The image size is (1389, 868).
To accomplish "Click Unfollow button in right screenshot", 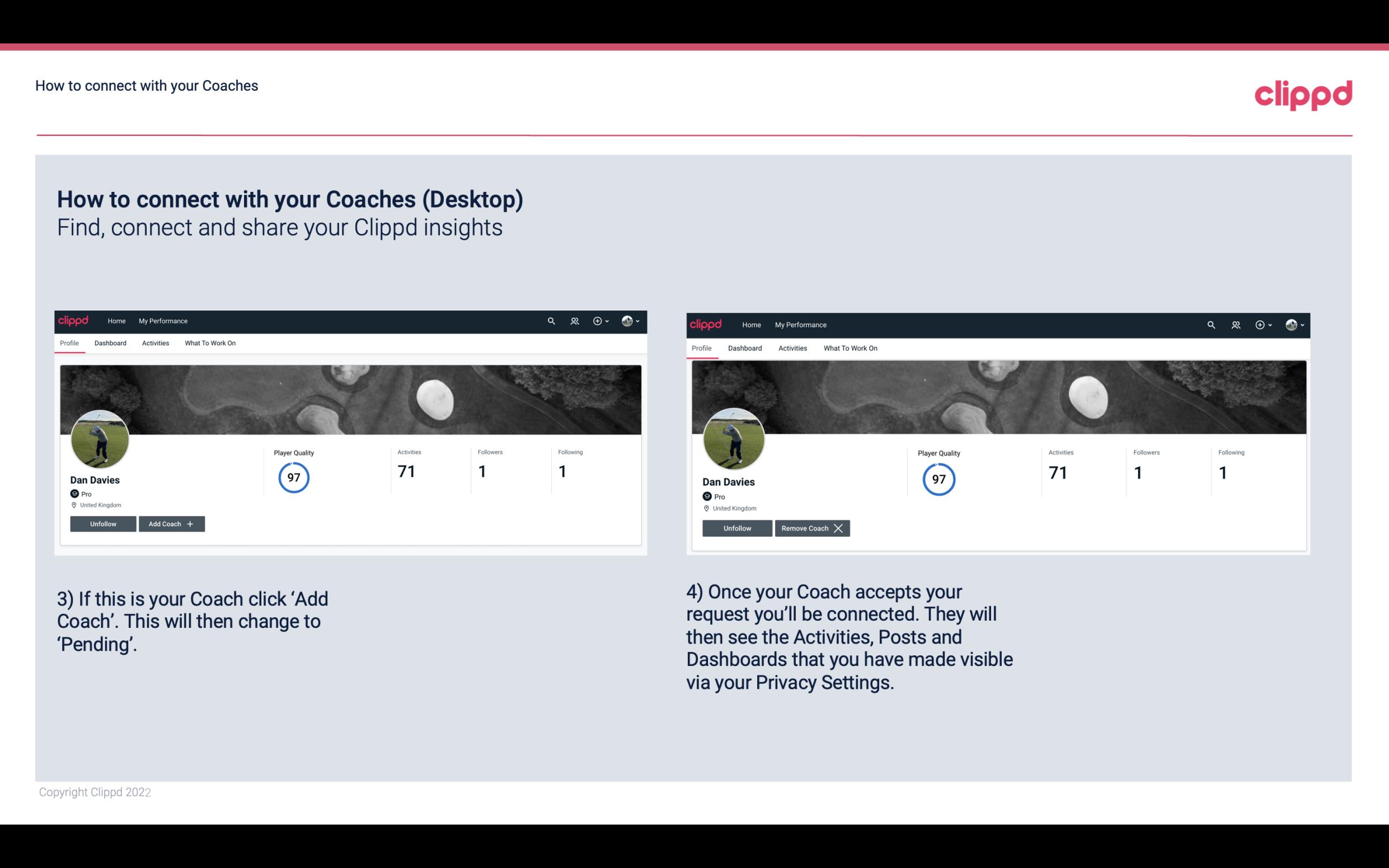I will coord(736,528).
